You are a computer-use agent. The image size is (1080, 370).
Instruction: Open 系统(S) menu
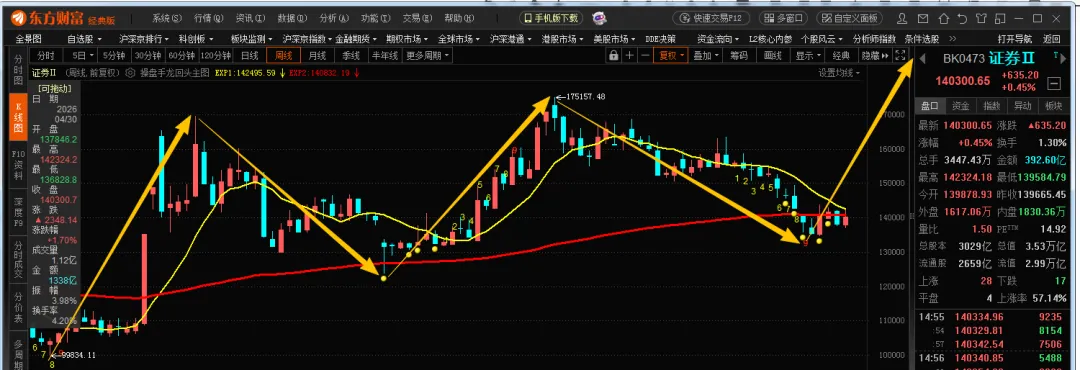167,18
